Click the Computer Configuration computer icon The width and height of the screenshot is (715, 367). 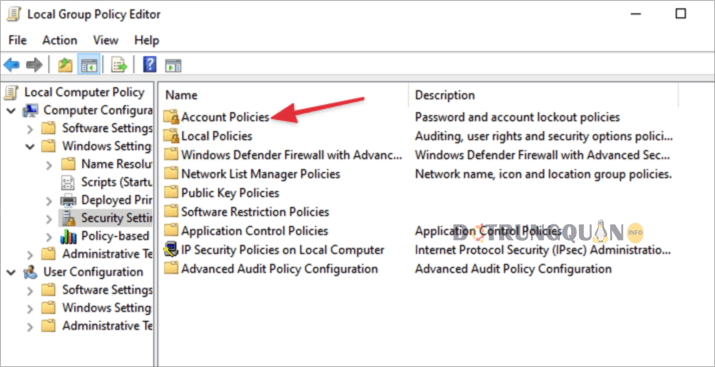(x=31, y=110)
